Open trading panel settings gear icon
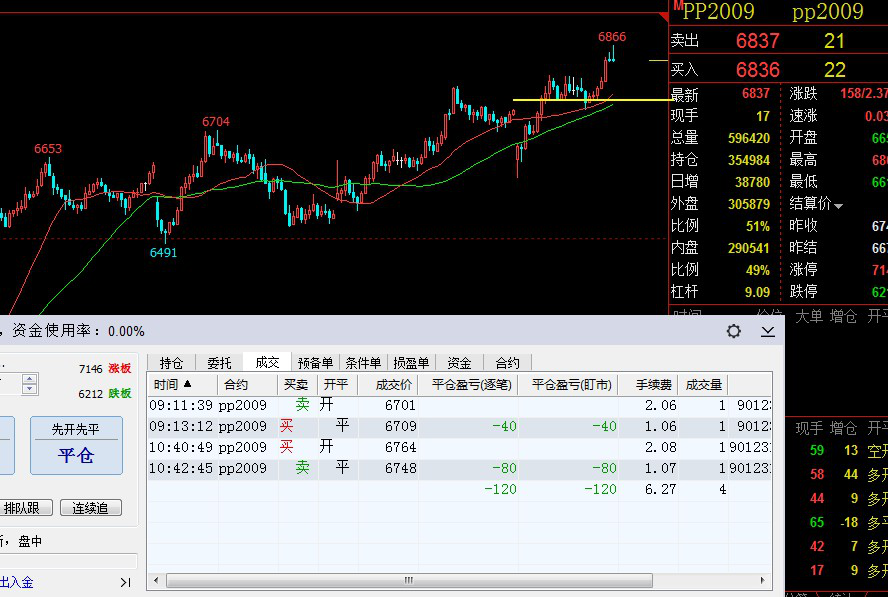Image resolution: width=888 pixels, height=597 pixels. [x=733, y=331]
